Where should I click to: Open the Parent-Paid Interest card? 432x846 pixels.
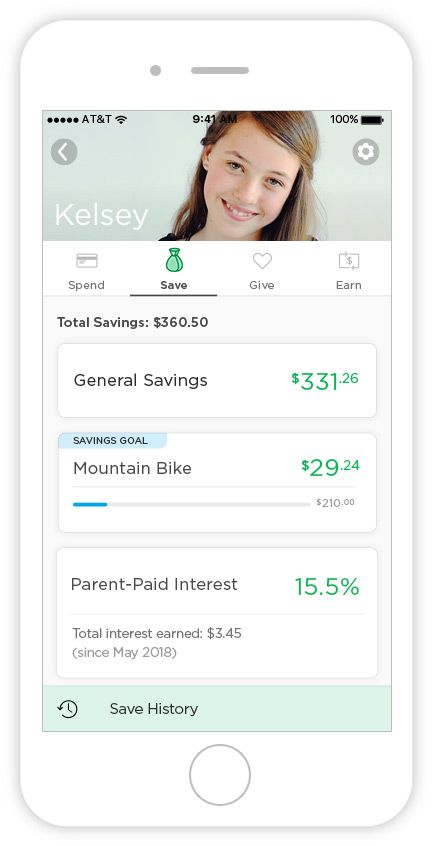[217, 613]
